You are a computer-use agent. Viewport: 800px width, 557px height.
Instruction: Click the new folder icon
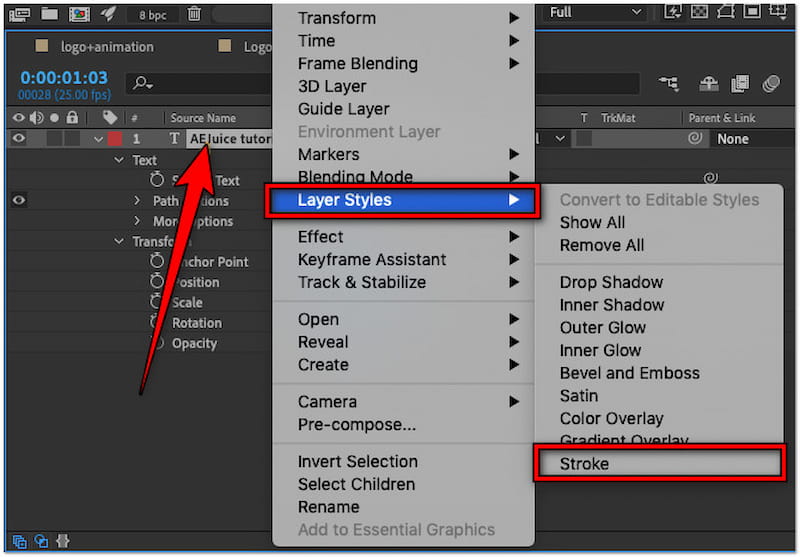49,13
